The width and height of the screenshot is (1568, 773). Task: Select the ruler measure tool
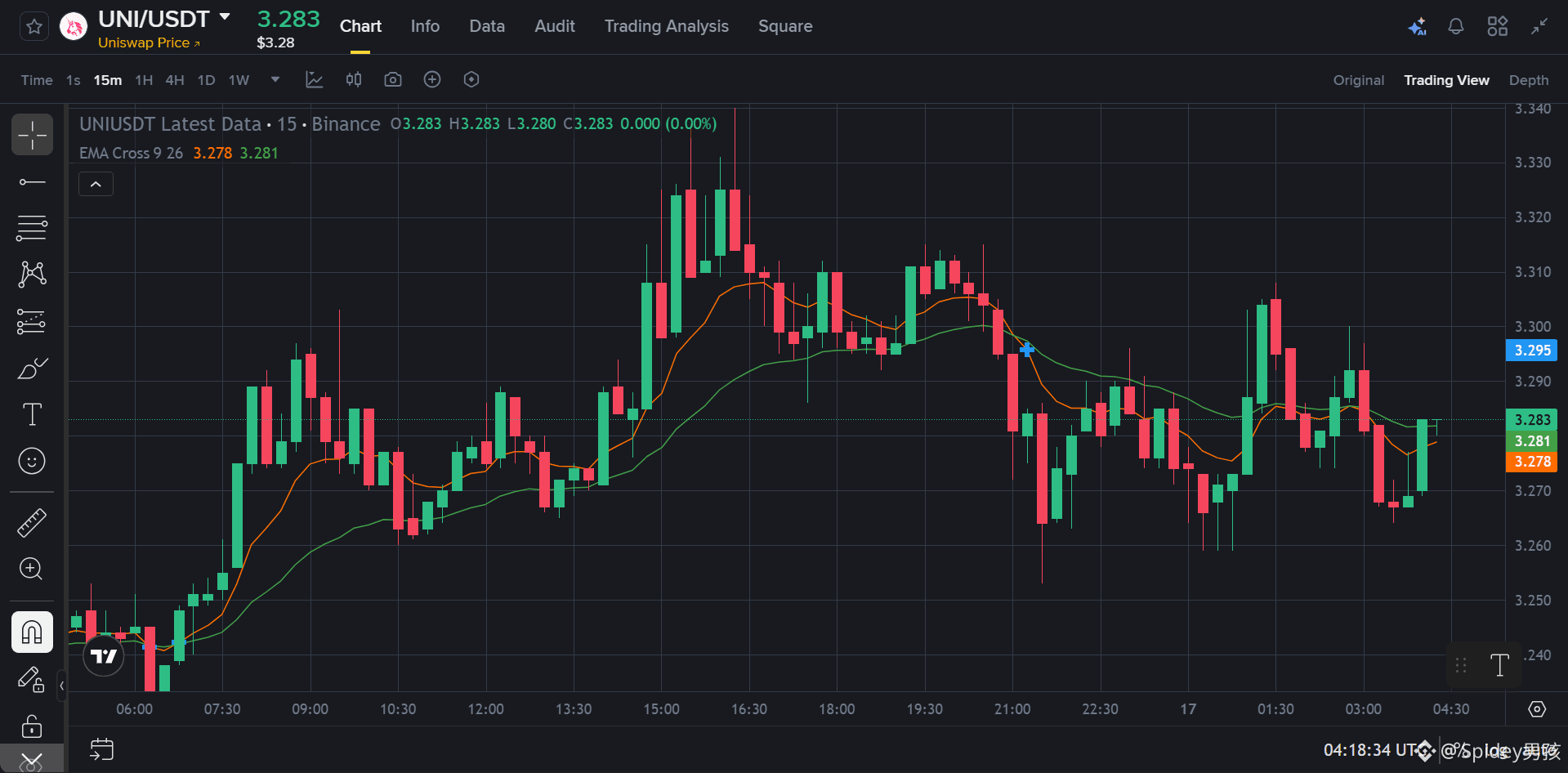point(32,523)
